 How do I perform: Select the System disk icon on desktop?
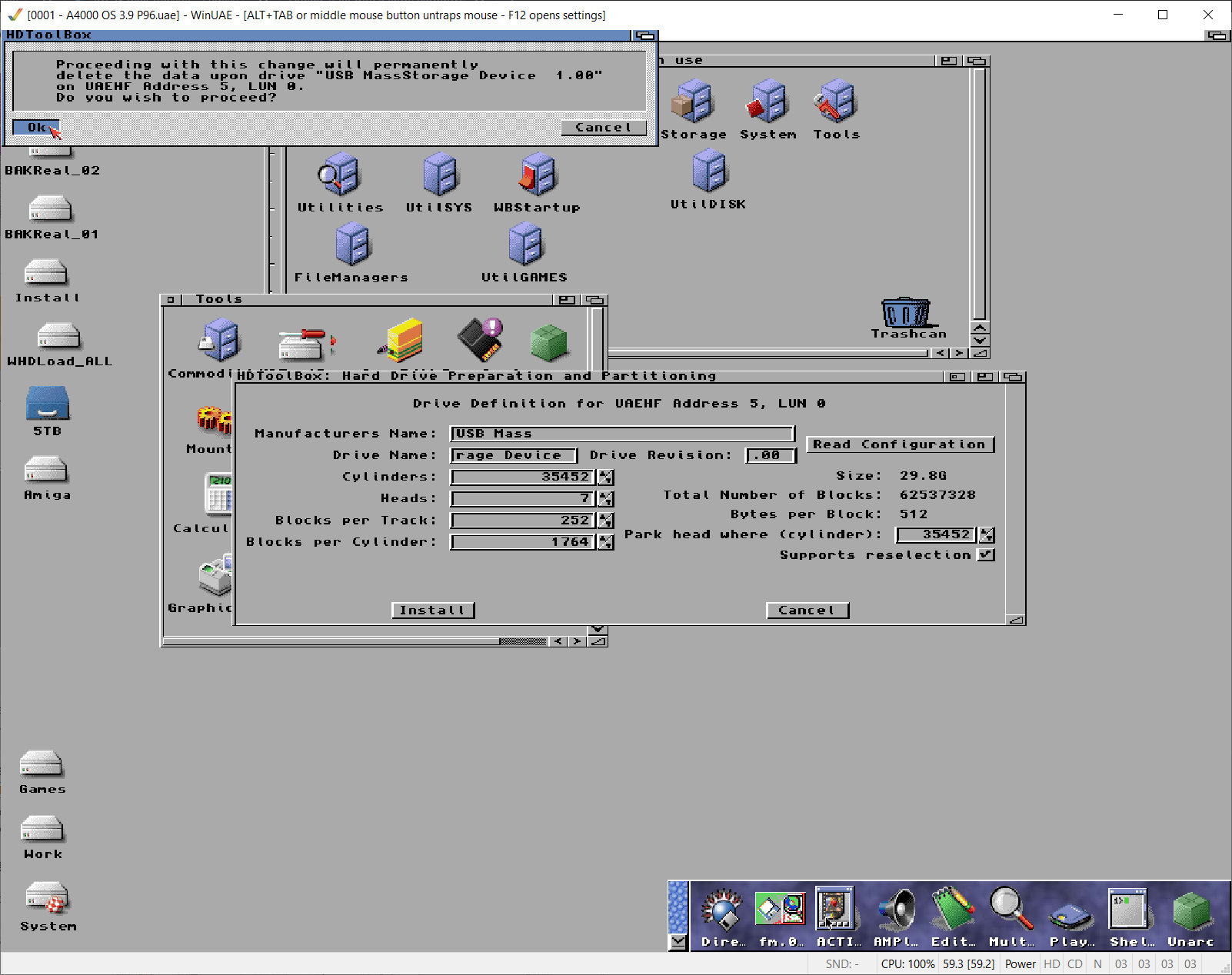pos(48,898)
